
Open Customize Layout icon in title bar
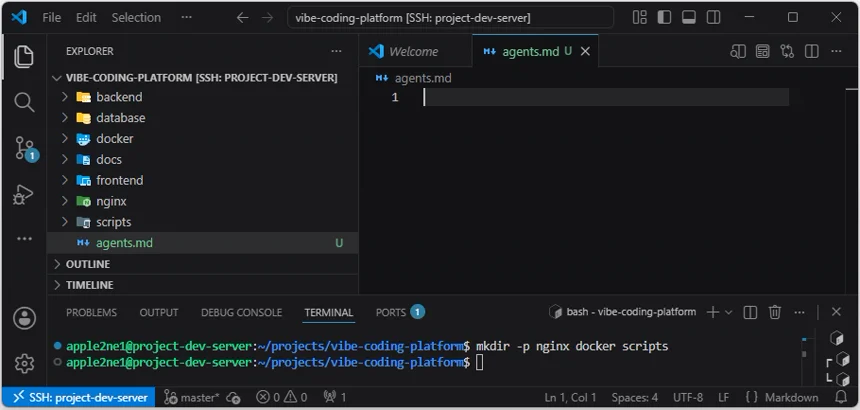click(x=640, y=18)
